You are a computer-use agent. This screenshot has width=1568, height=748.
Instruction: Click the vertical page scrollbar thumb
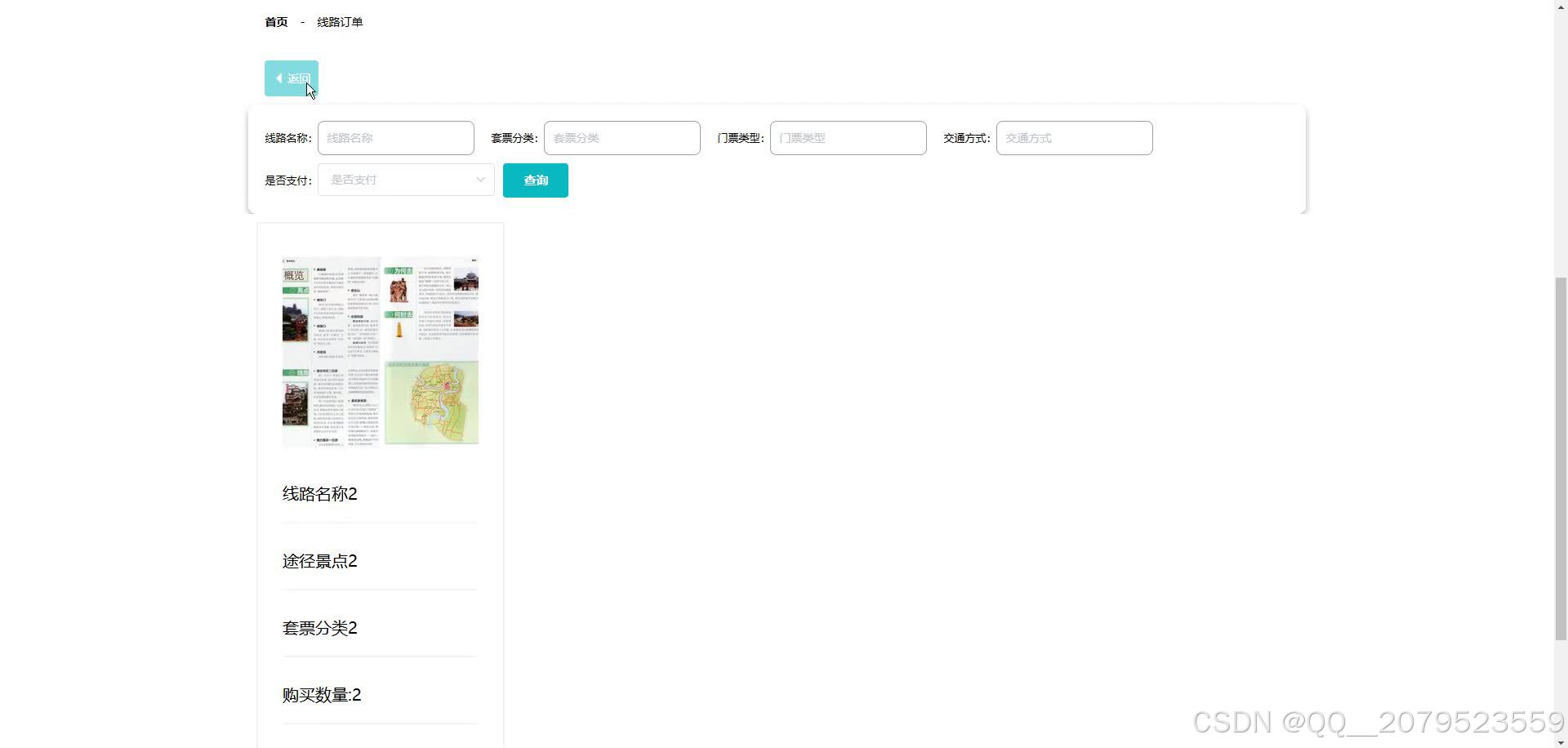pos(1561,459)
